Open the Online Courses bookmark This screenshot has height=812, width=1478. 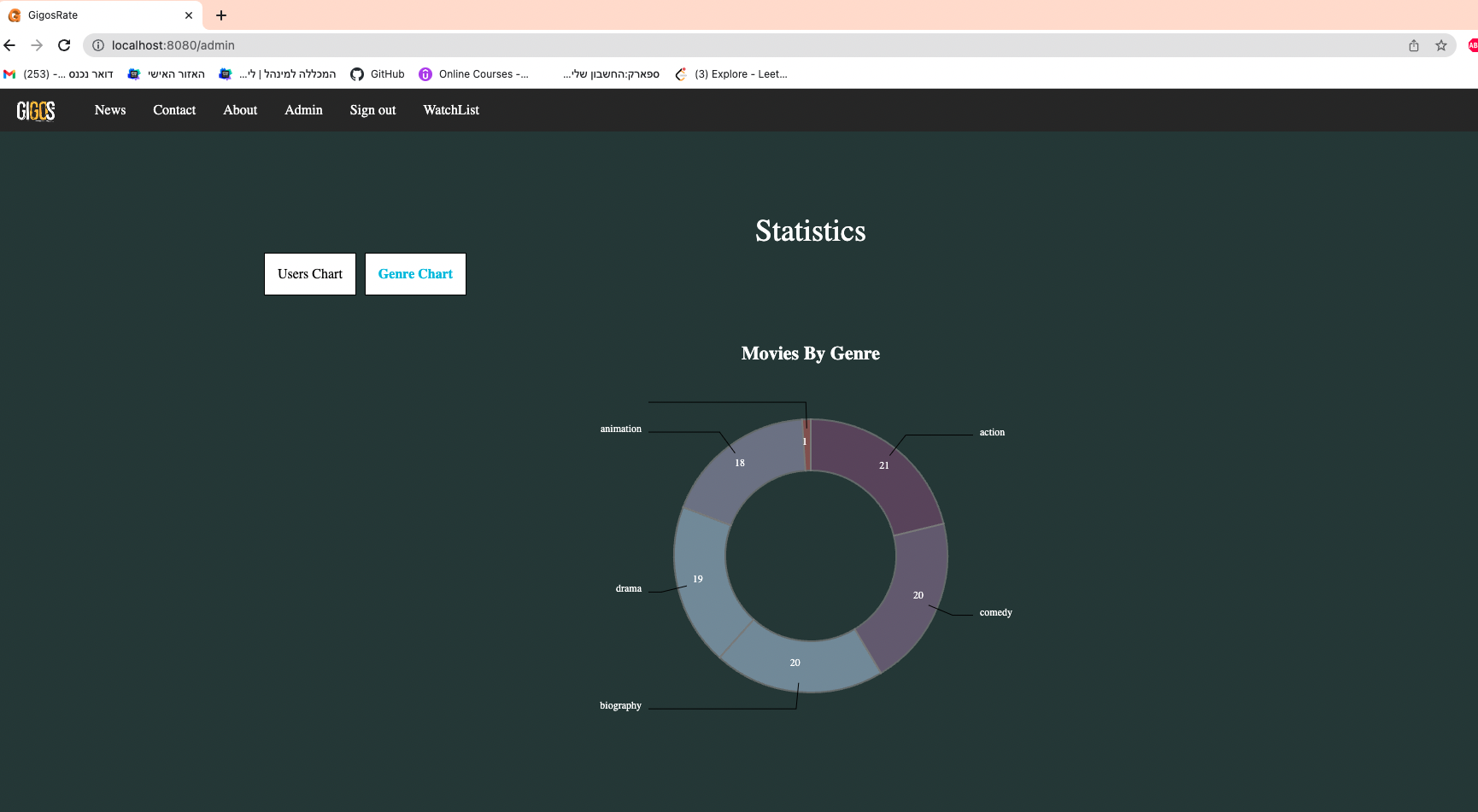point(474,74)
